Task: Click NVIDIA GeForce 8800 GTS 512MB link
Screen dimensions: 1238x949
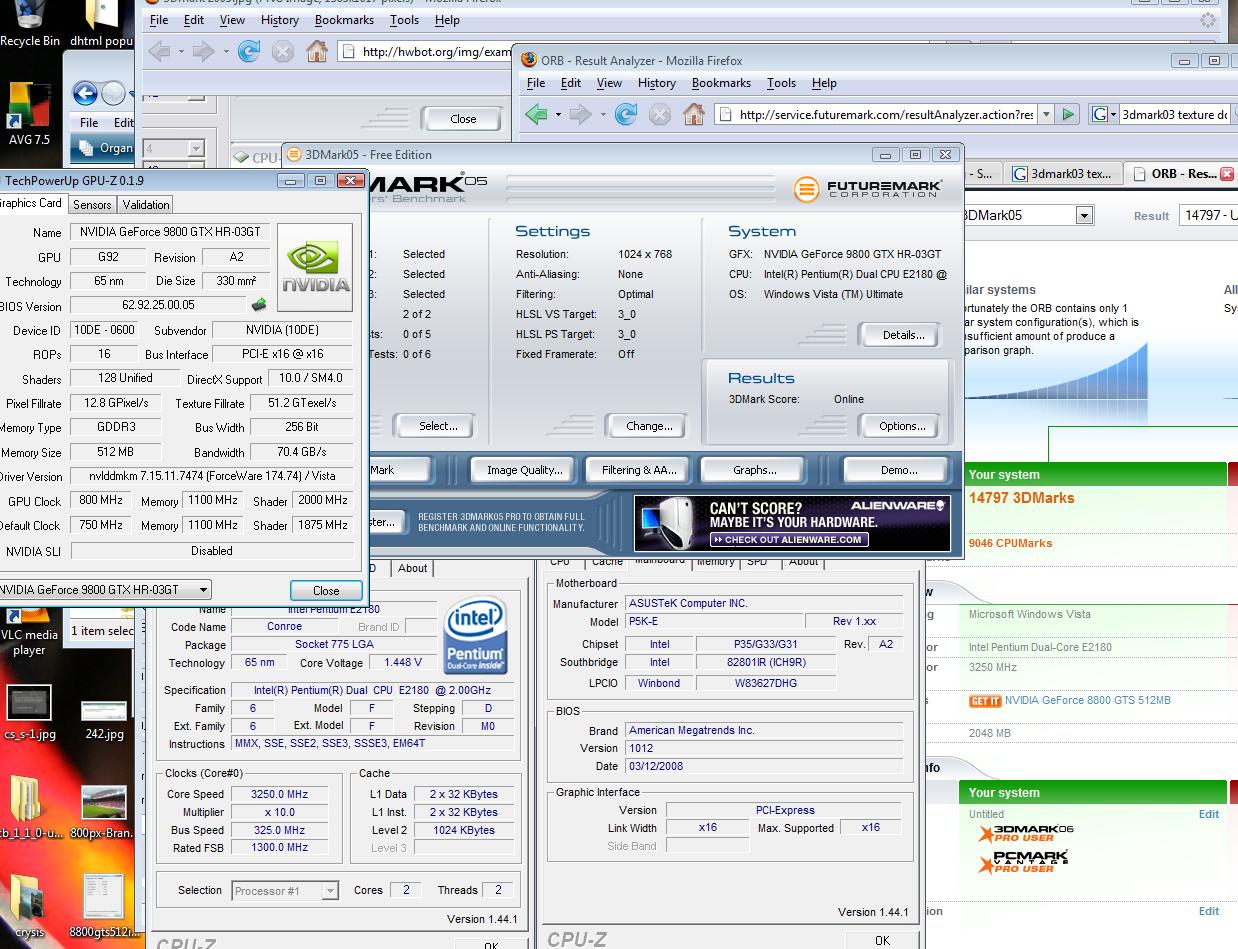Action: click(x=1088, y=700)
